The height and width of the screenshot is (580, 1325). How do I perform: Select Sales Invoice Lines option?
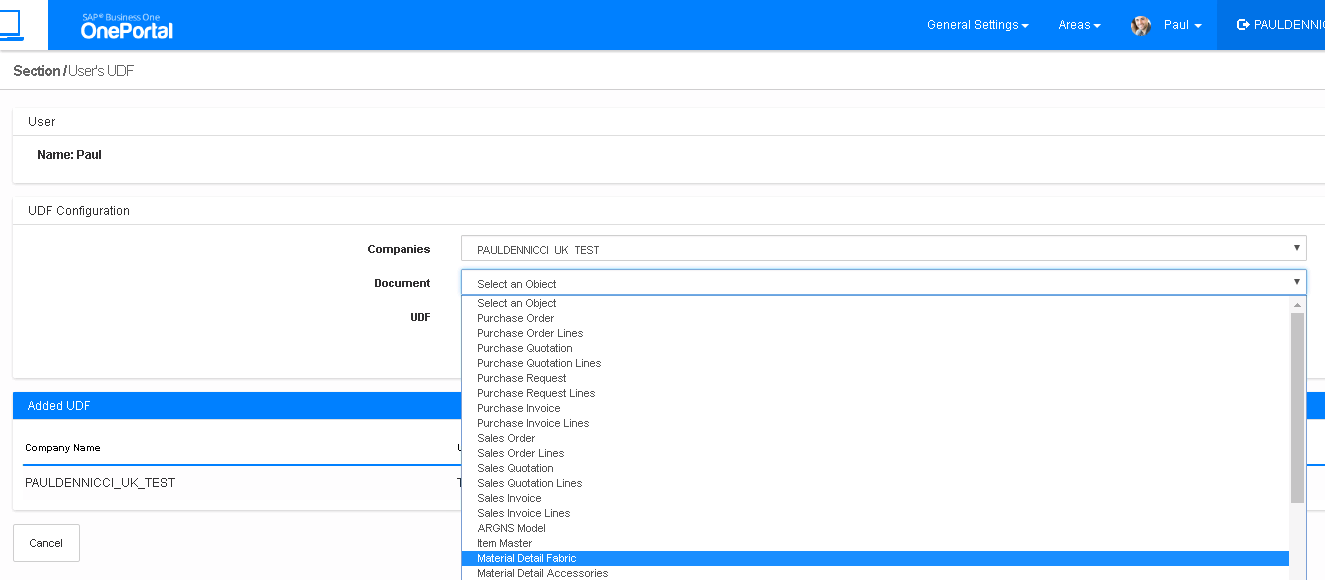click(x=523, y=513)
